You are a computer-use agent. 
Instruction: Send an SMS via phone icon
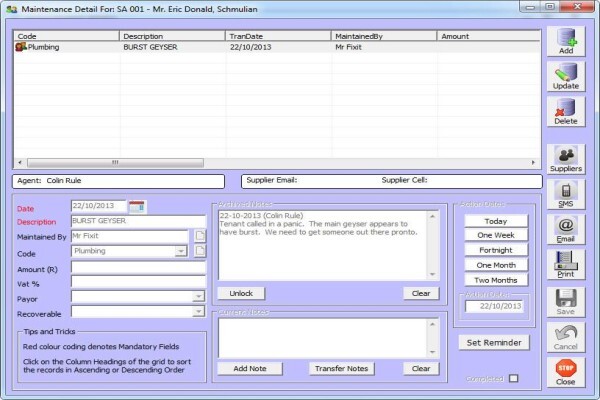point(566,194)
